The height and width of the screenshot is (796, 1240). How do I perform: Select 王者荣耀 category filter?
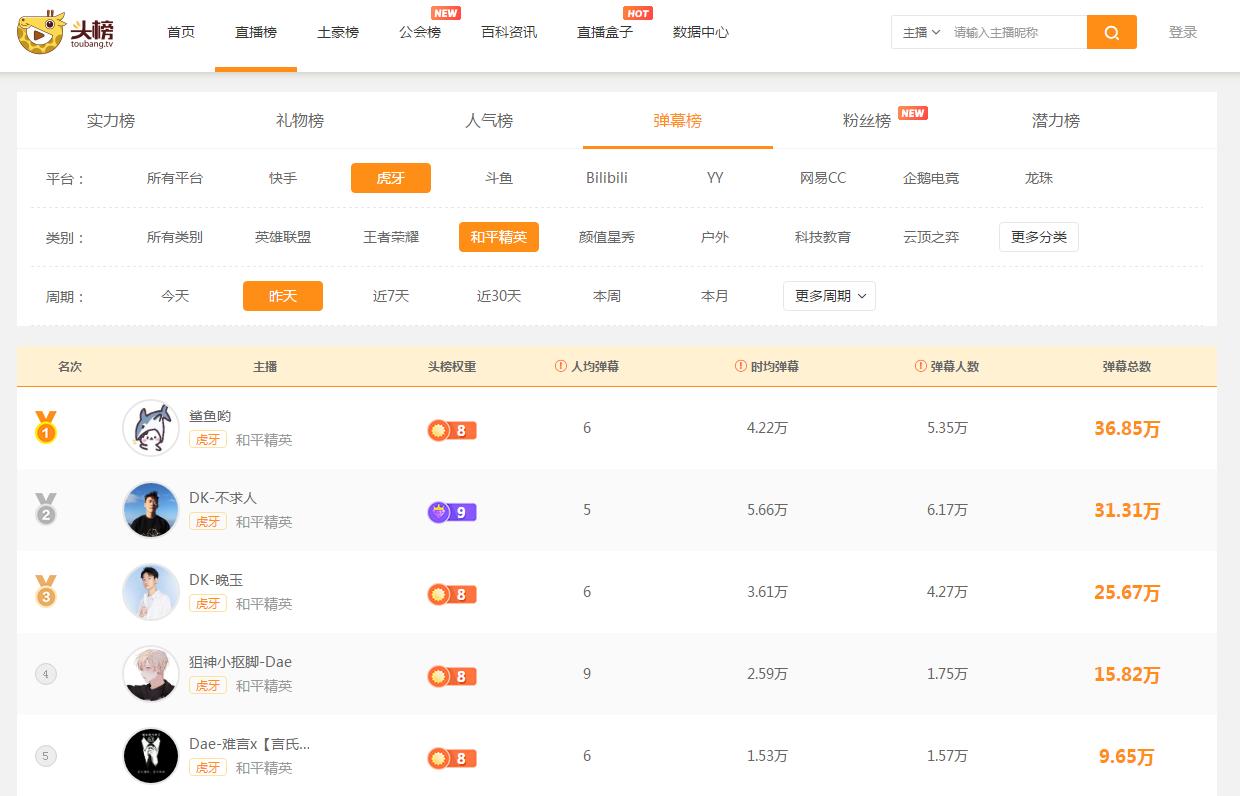point(391,237)
